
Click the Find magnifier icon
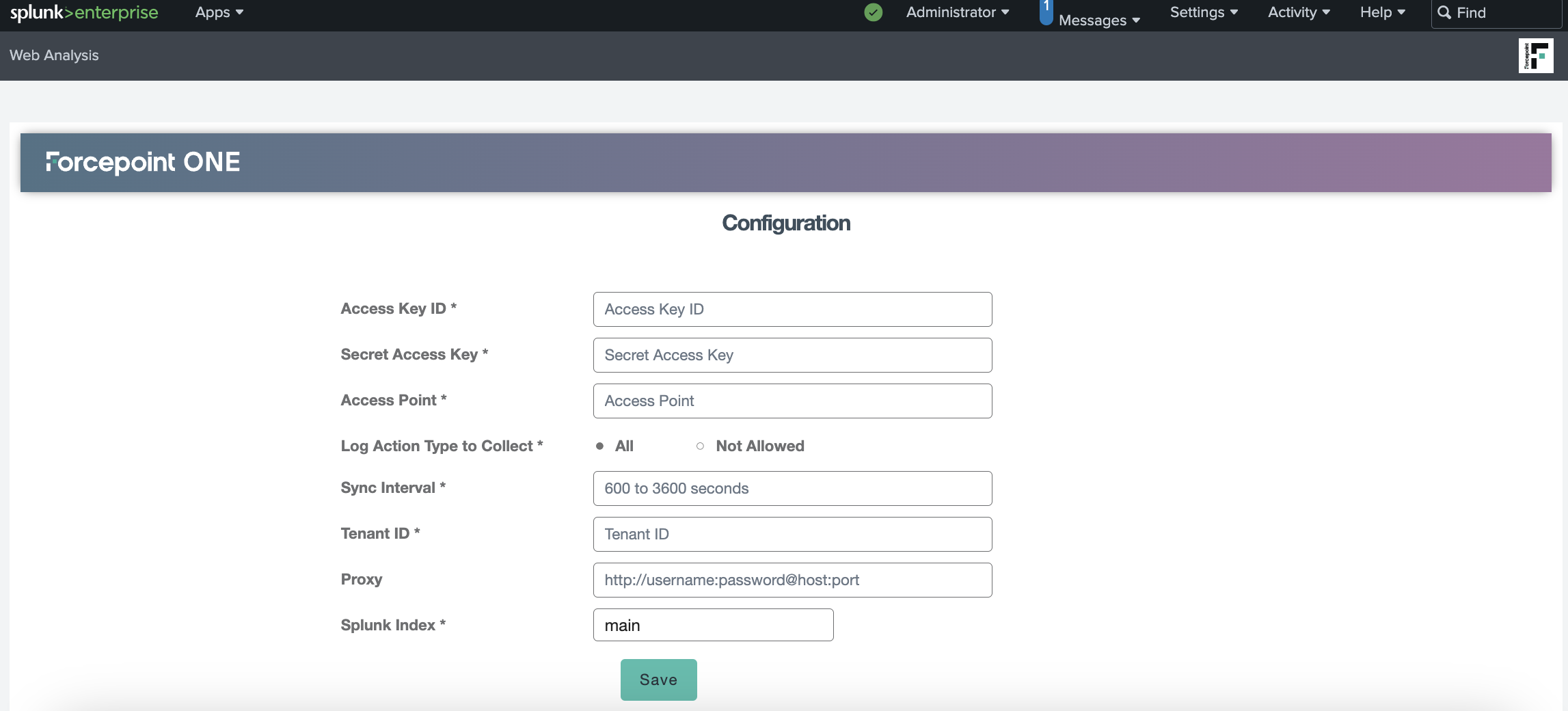point(1444,12)
